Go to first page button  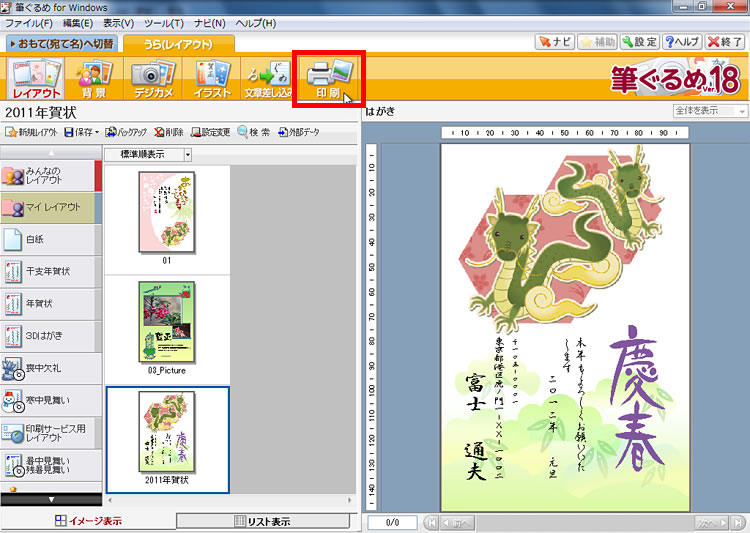[x=431, y=522]
